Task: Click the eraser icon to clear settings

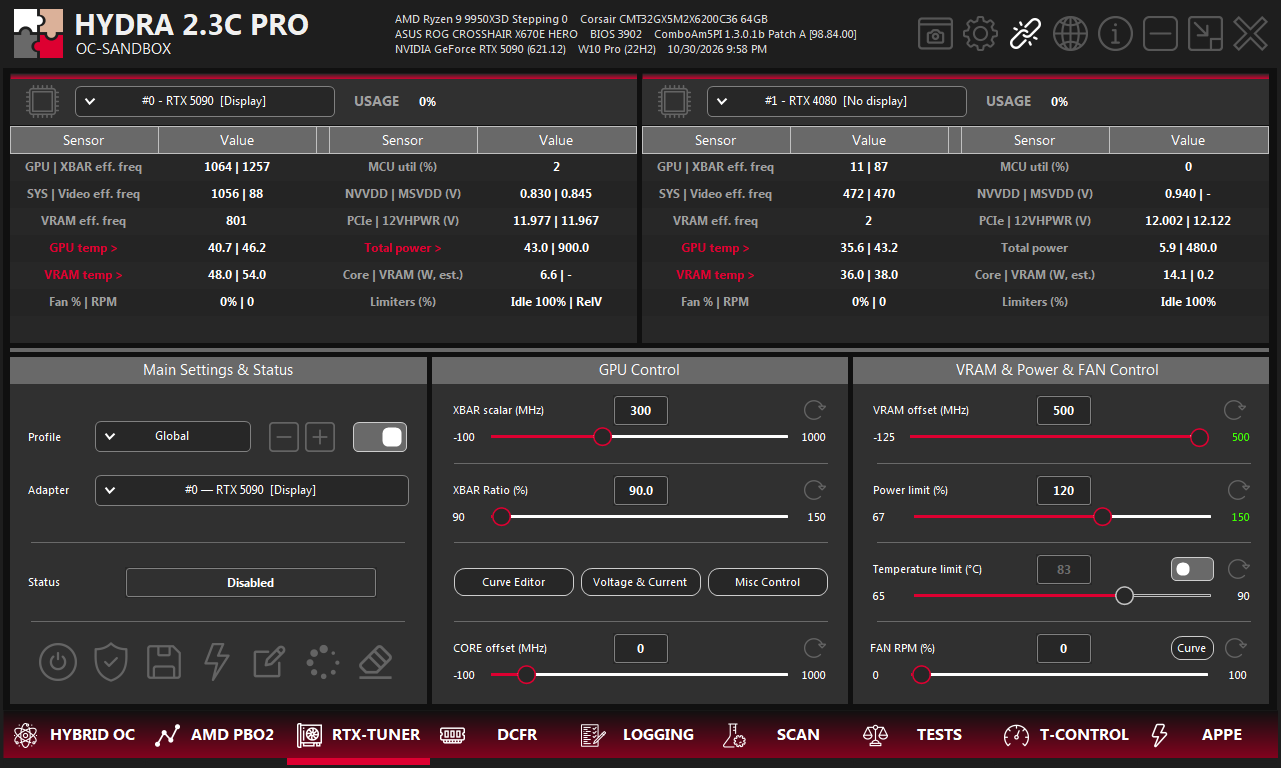Action: (x=375, y=661)
